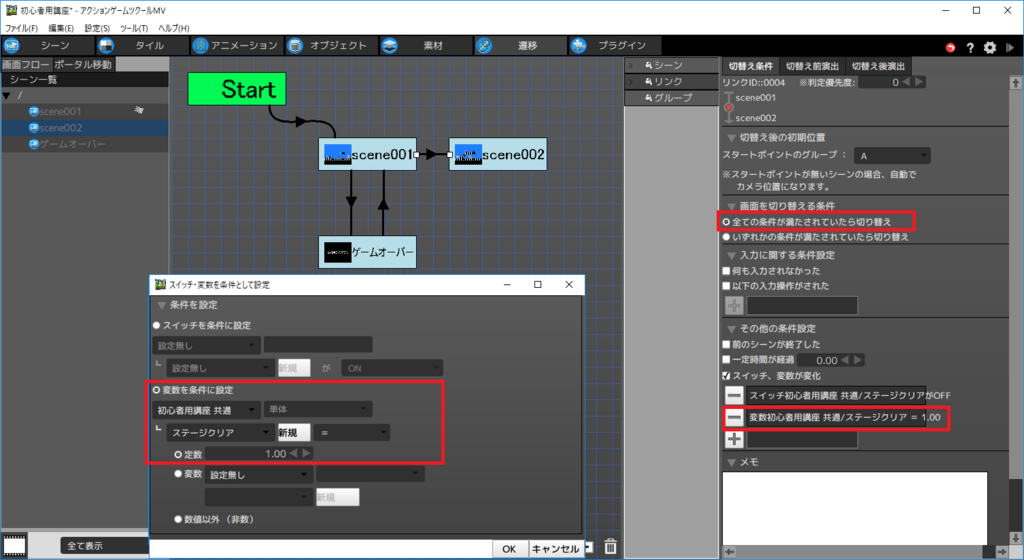Viewport: 1024px width, 560px height.
Task: Remove the 変数 ステージクリア = 1.00 condition
Action: (x=734, y=417)
